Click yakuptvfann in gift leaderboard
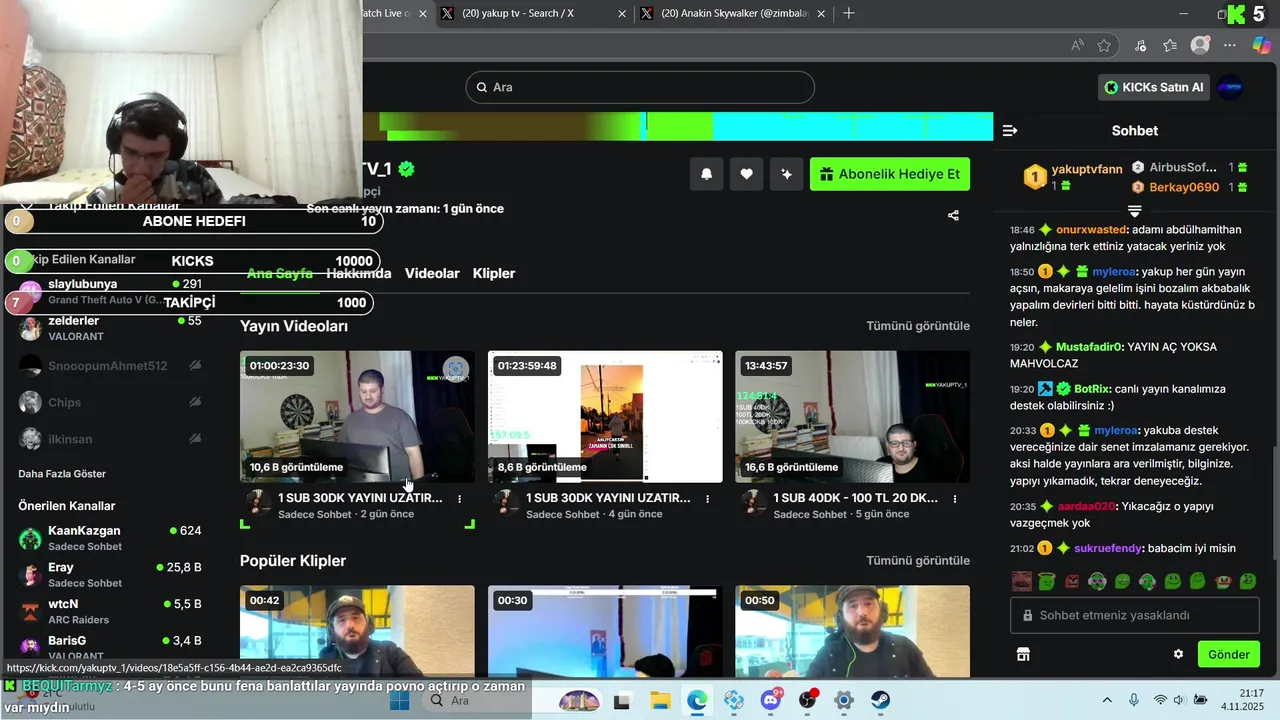 point(1087,169)
